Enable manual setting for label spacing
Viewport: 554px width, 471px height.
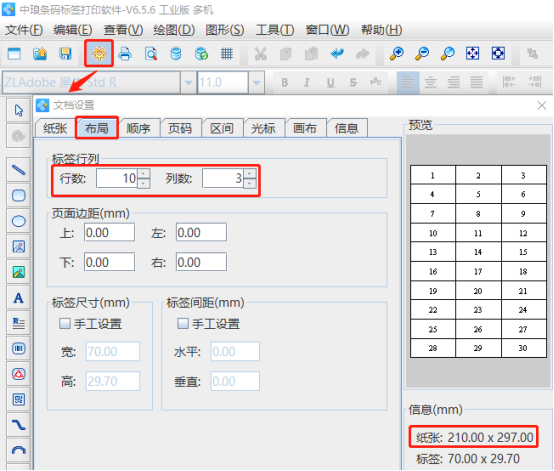click(183, 323)
